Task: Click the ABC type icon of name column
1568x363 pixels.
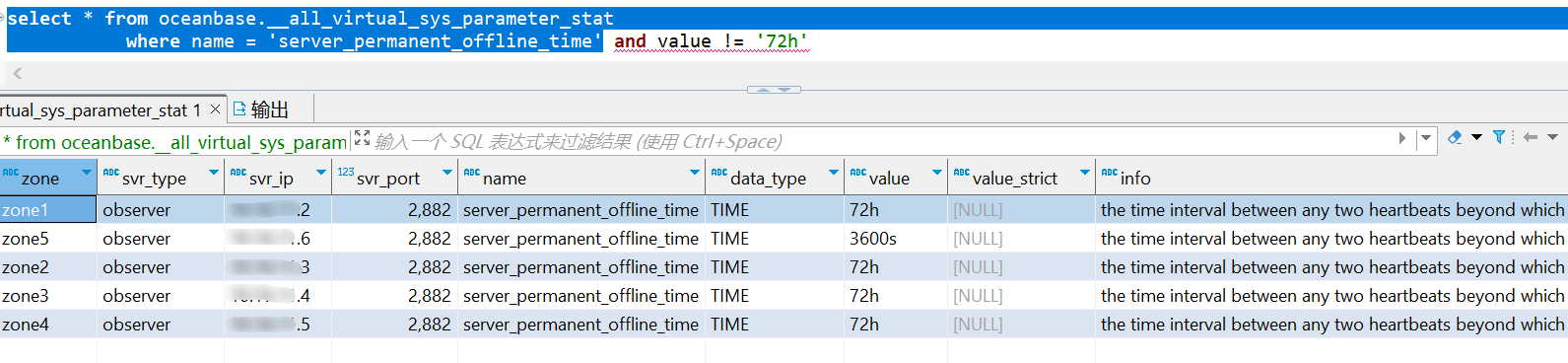Action: pos(472,173)
